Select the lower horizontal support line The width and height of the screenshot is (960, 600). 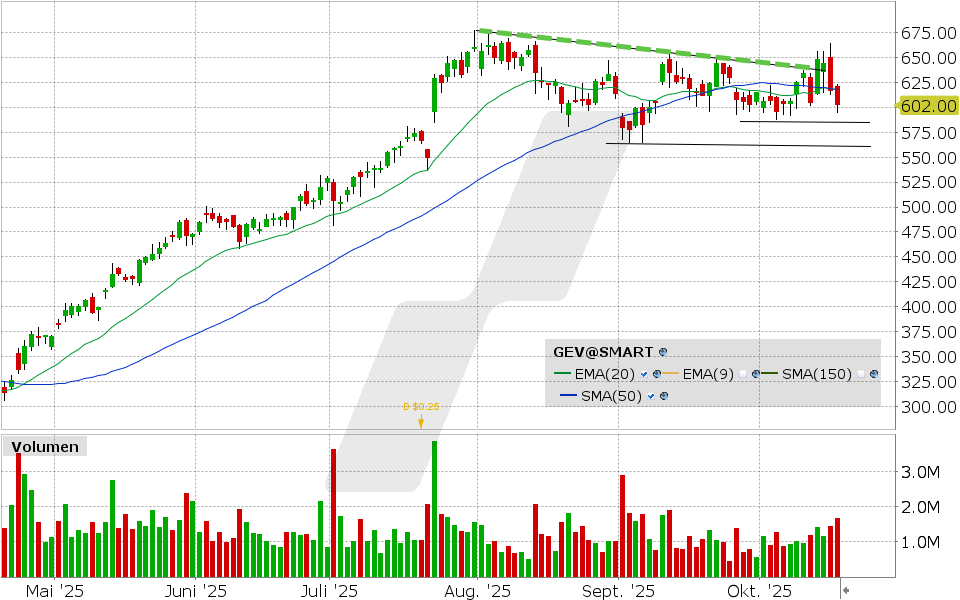[x=738, y=145]
